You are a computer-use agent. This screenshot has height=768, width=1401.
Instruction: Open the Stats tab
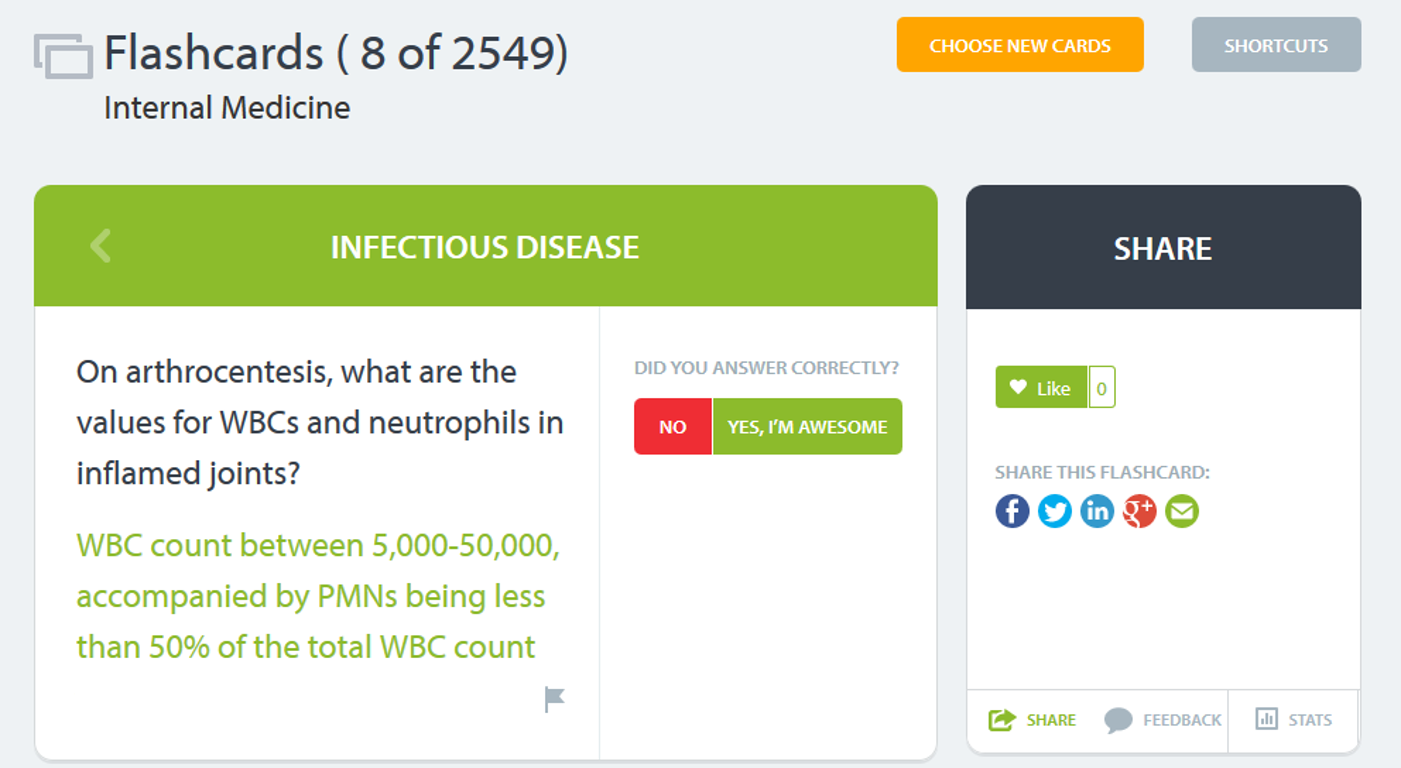[x=1294, y=720]
